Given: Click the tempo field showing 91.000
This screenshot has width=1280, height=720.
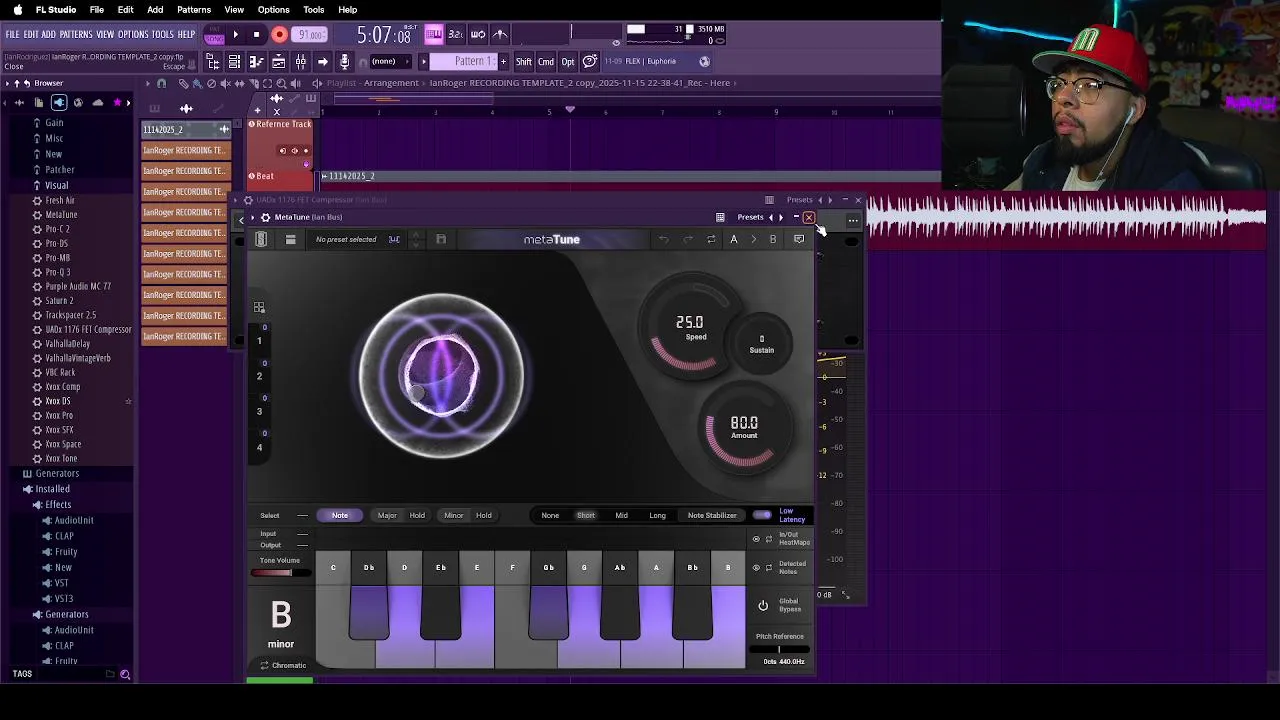Looking at the screenshot, I should pos(311,35).
